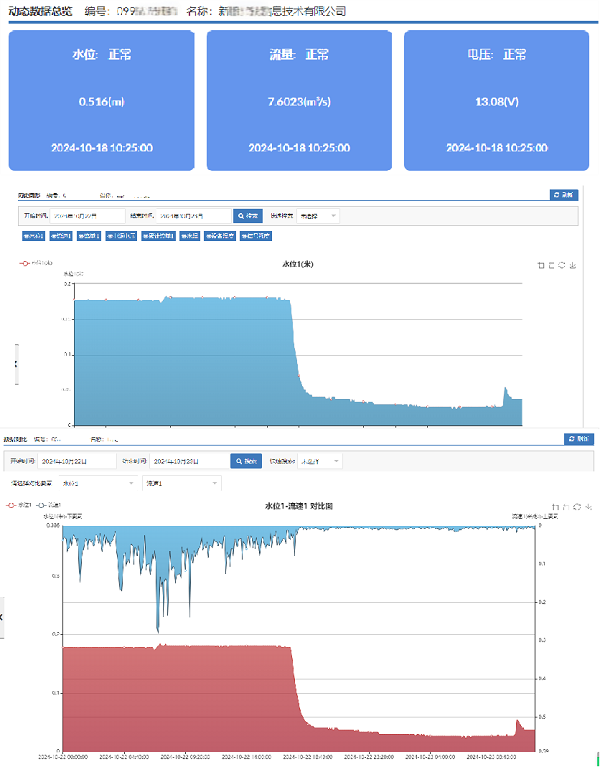600x767 pixels.
Task: Click the area-zoom icon on the 水位1-流速1 comparison chart
Action: tap(555, 506)
